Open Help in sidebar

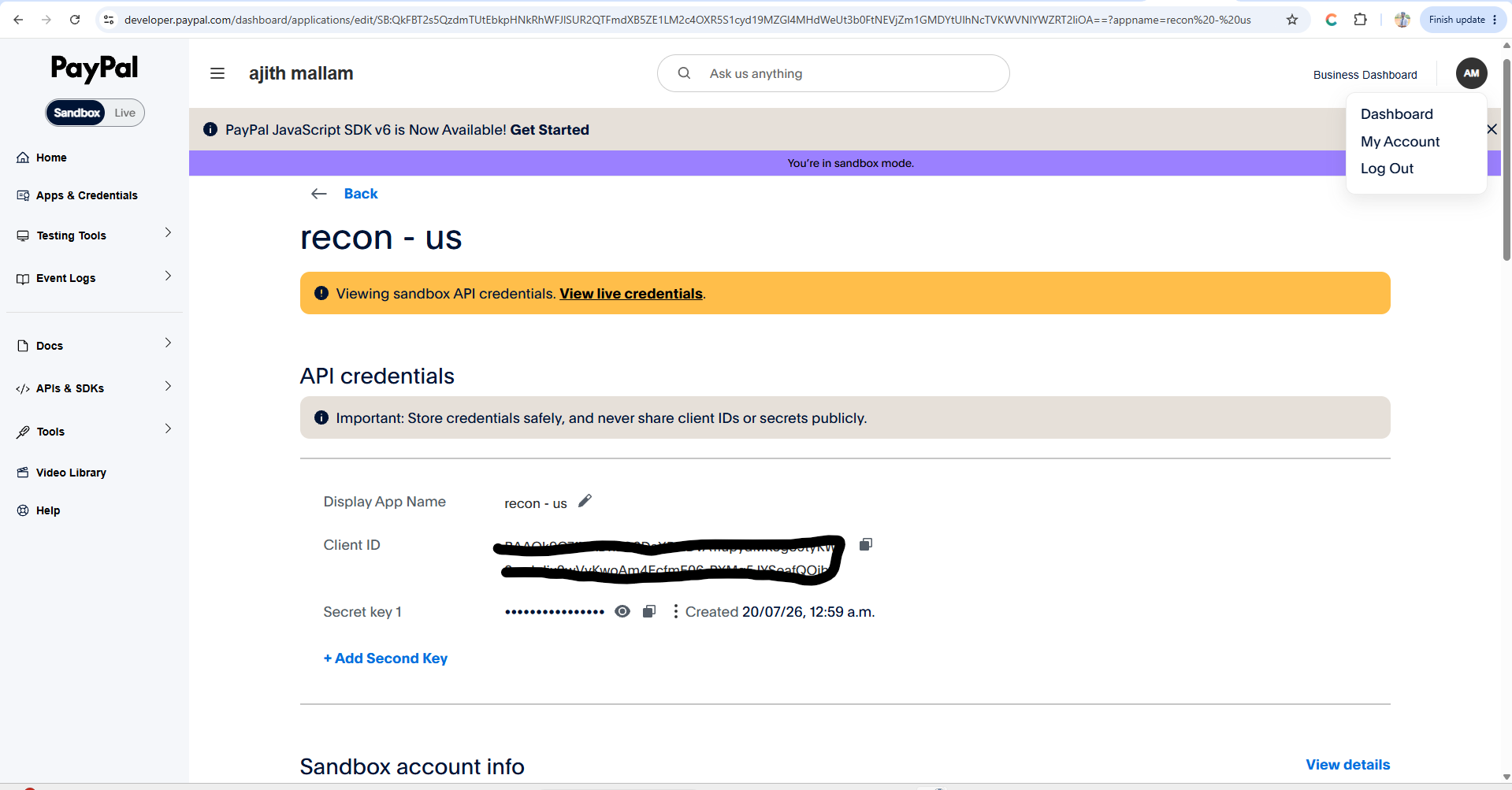click(x=48, y=510)
